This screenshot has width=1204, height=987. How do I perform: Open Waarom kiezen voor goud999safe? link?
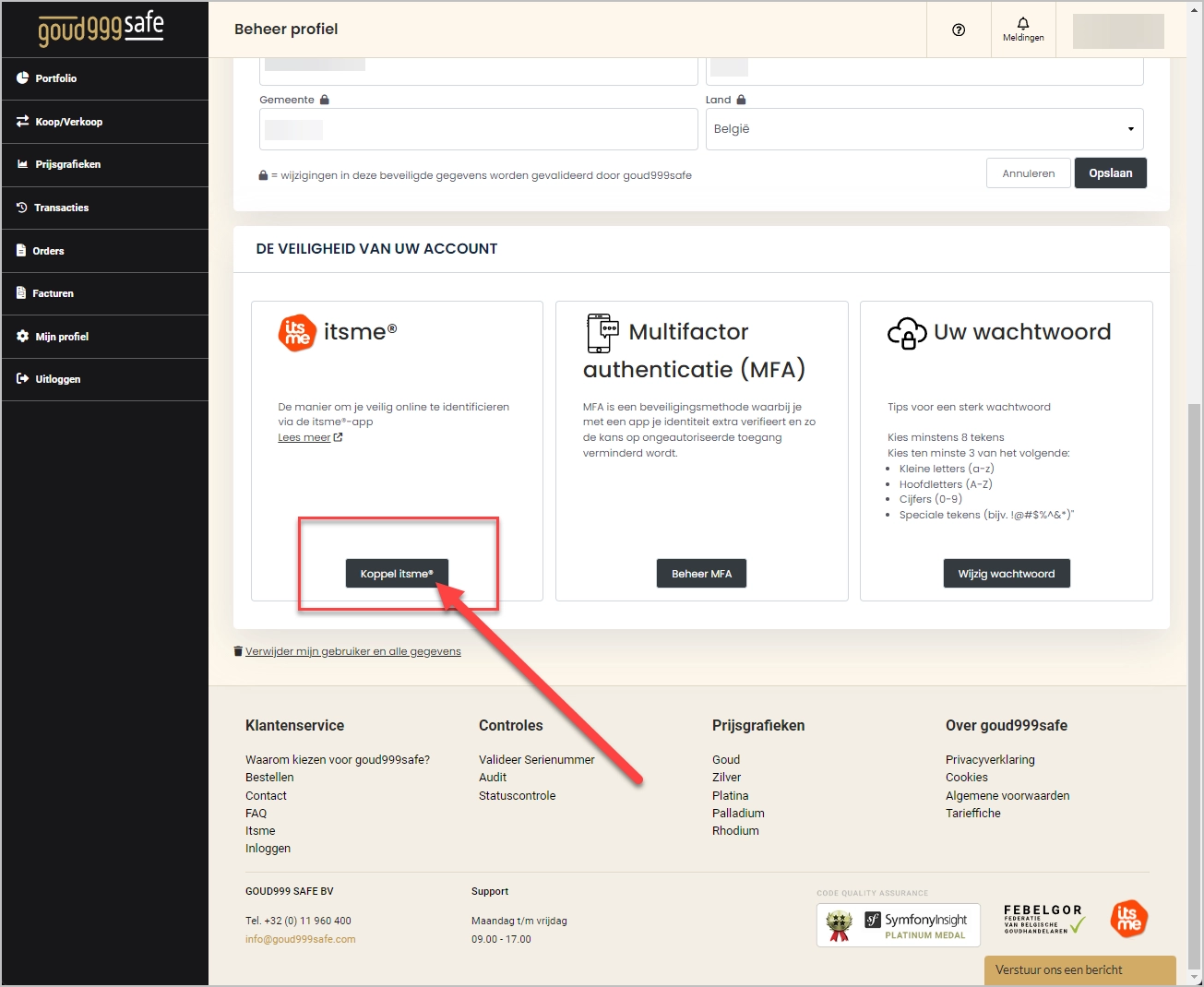(338, 760)
